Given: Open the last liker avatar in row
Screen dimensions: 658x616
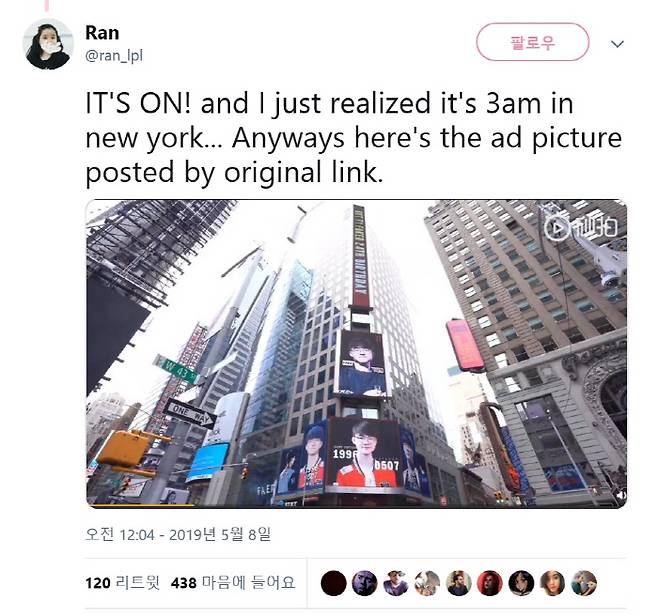Looking at the screenshot, I should 584,583.
